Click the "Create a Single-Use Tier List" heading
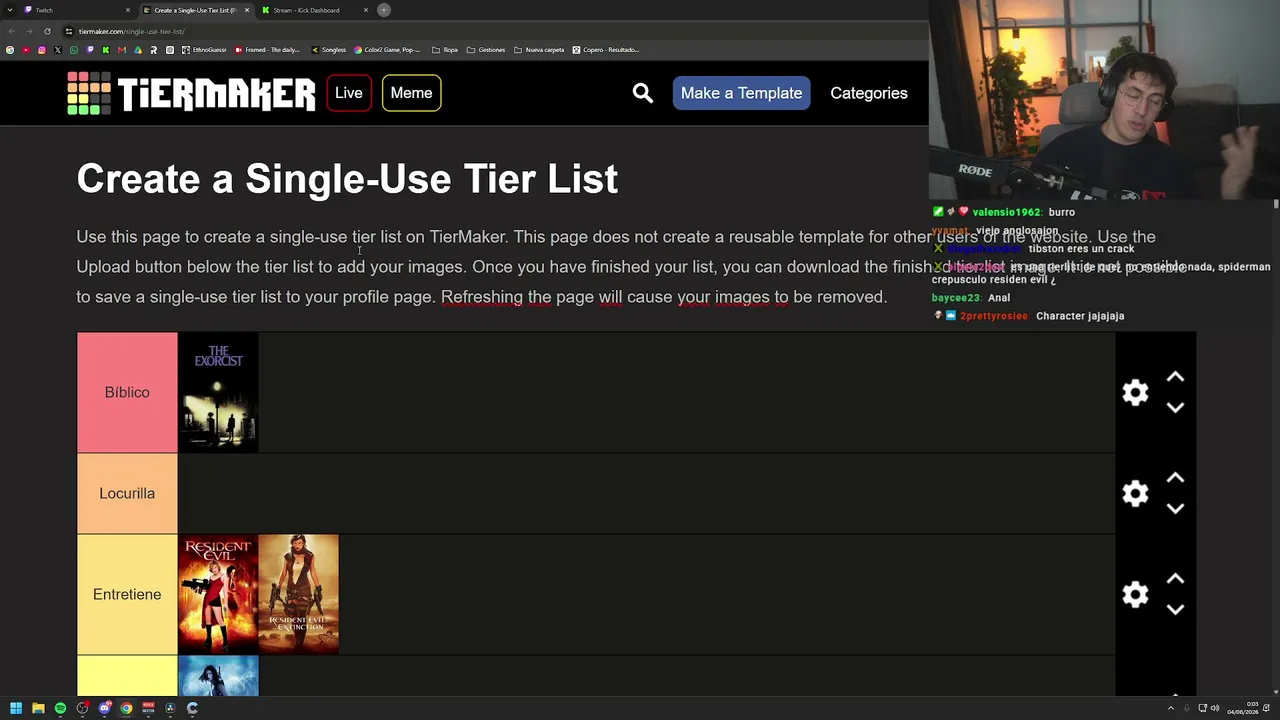Image resolution: width=1280 pixels, height=720 pixels. click(347, 179)
